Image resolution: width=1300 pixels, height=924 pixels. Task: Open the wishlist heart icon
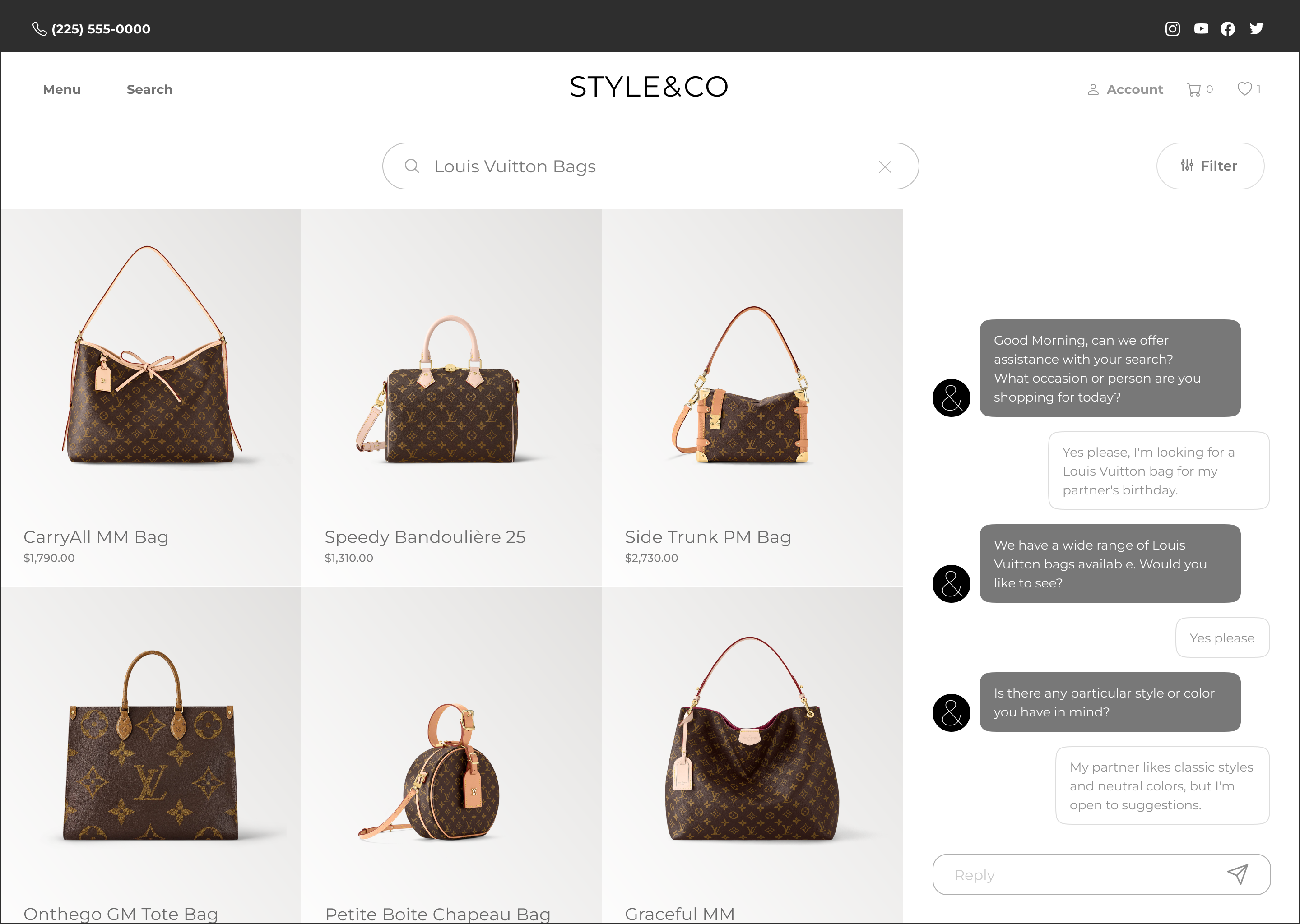click(1244, 89)
